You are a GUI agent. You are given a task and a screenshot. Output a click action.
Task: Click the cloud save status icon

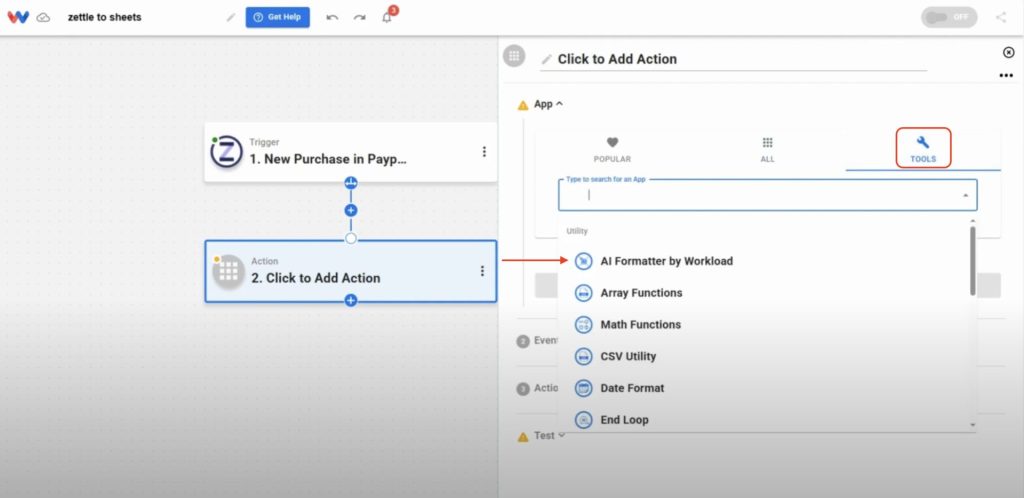coord(43,18)
